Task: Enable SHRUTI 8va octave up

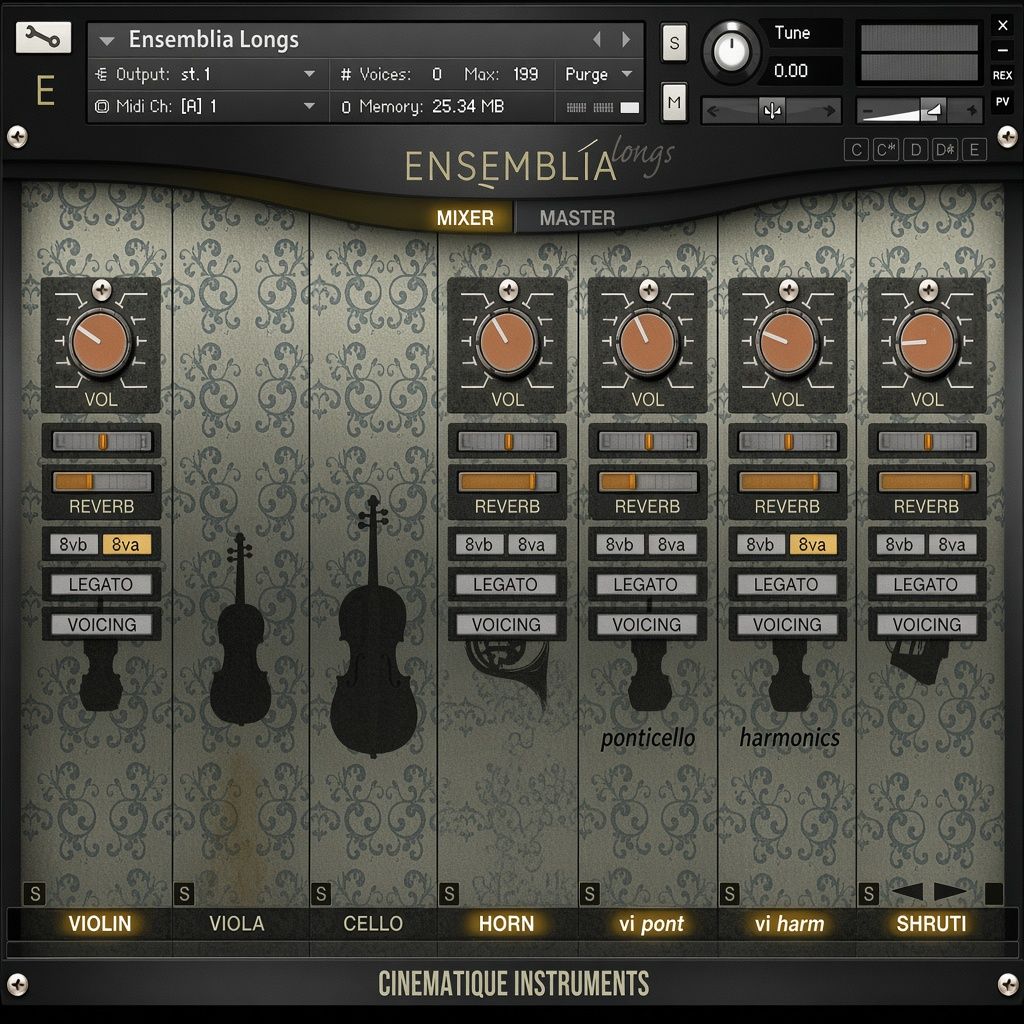Action: coord(952,544)
